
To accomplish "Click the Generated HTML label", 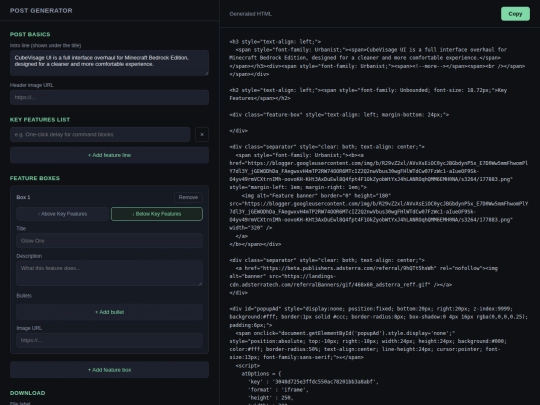I will [250, 14].
